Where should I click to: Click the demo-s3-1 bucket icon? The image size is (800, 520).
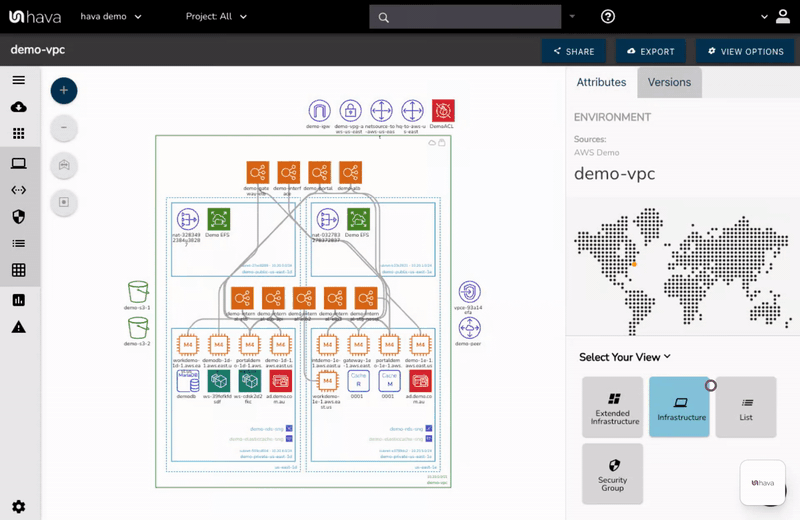(x=138, y=292)
